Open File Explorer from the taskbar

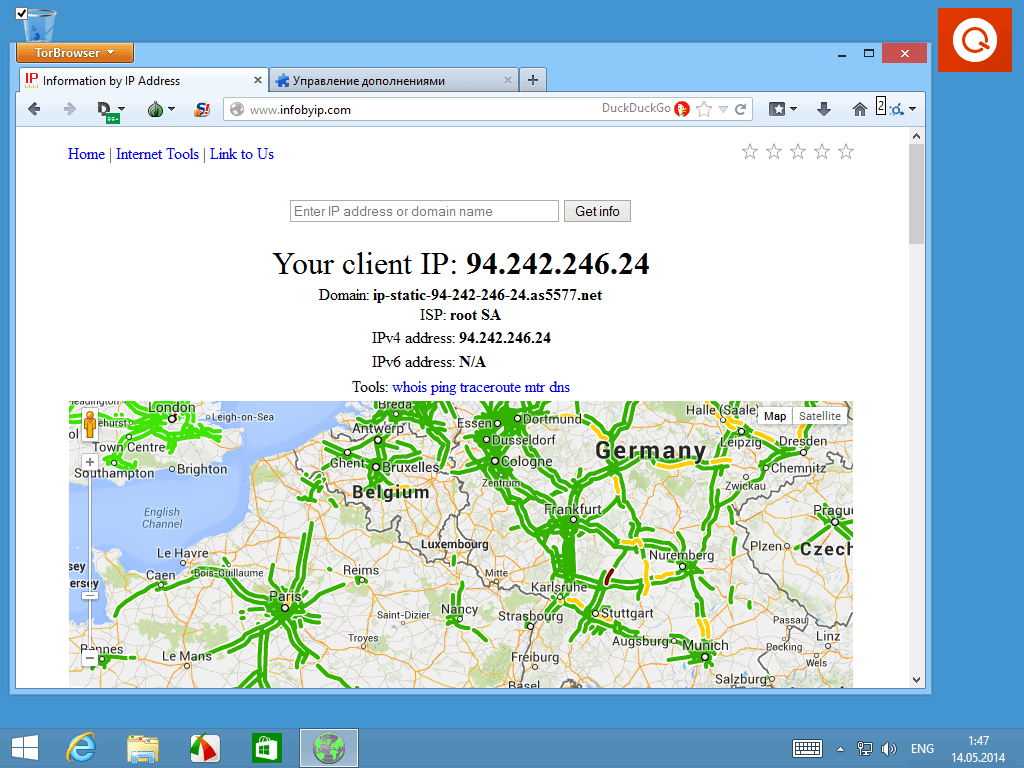pyautogui.click(x=142, y=748)
